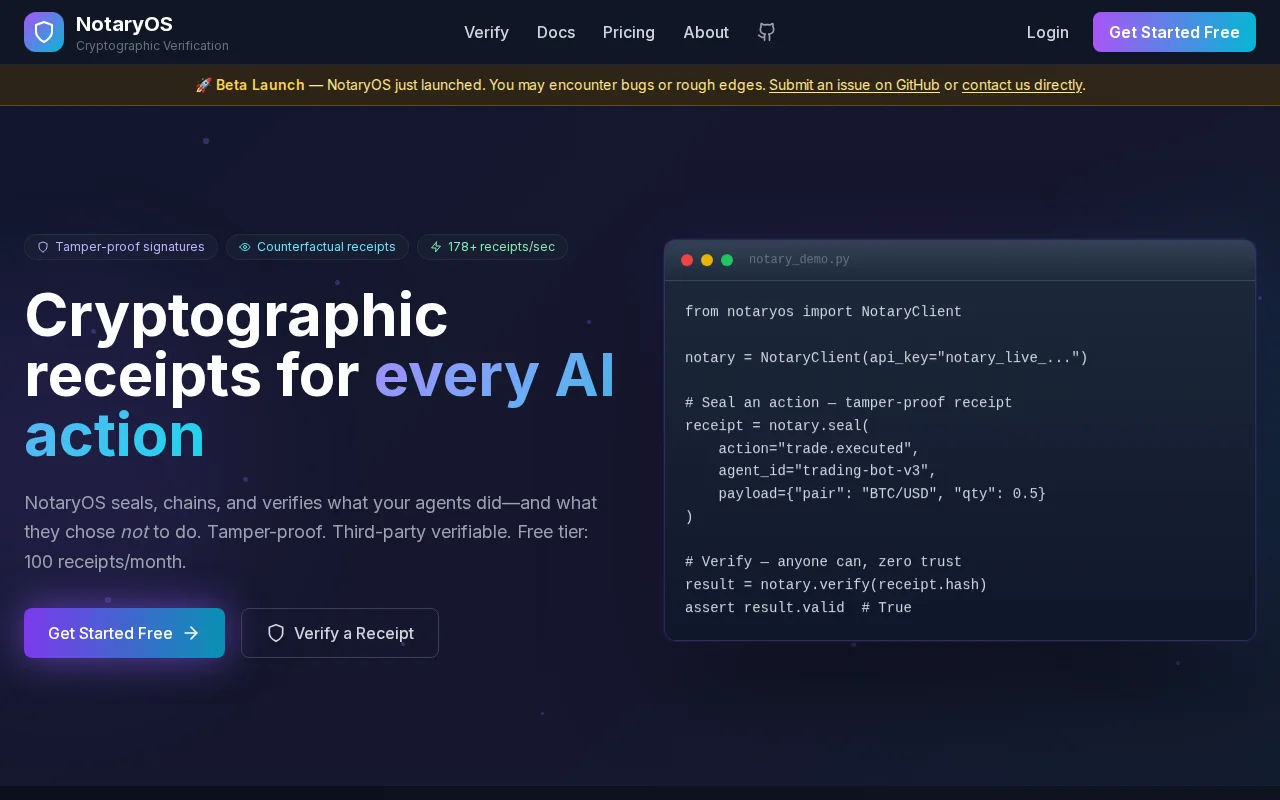Click the 'Beta Launch' banner text
Screen dimensions: 1280x800
pos(260,85)
